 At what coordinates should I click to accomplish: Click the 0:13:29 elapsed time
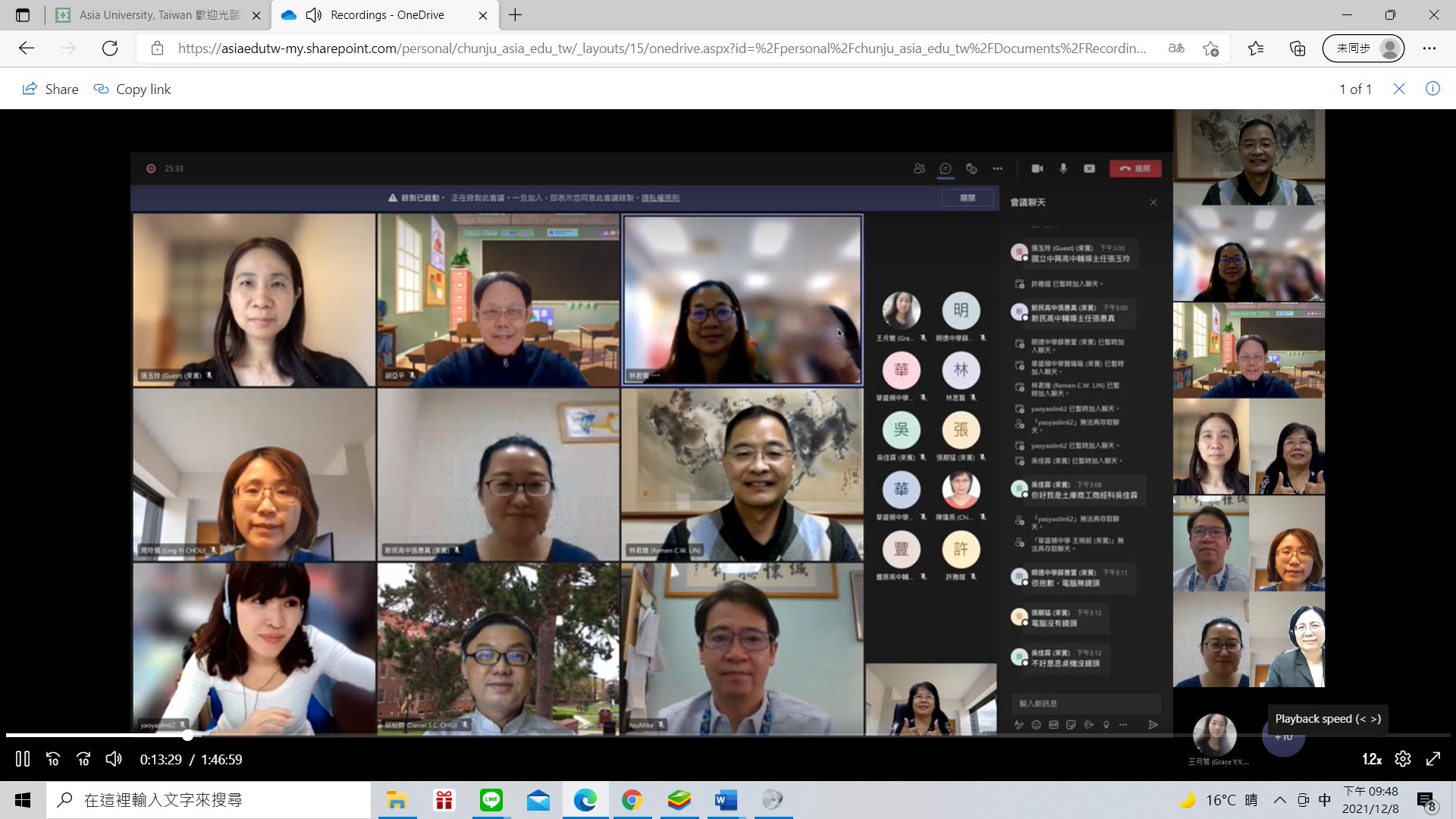(161, 760)
